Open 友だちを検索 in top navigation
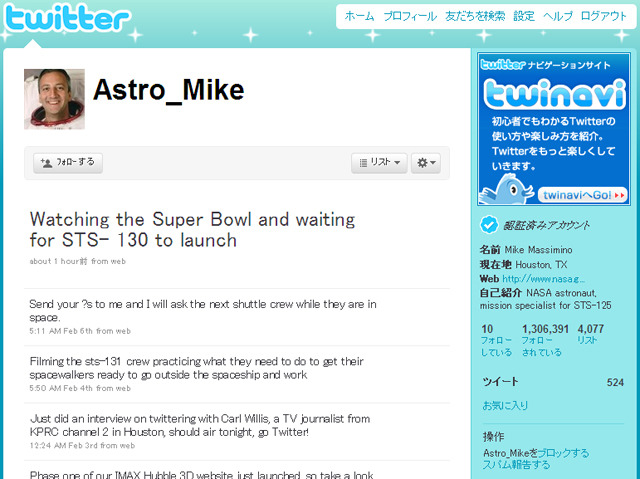The height and width of the screenshot is (479, 640). pyautogui.click(x=475, y=16)
